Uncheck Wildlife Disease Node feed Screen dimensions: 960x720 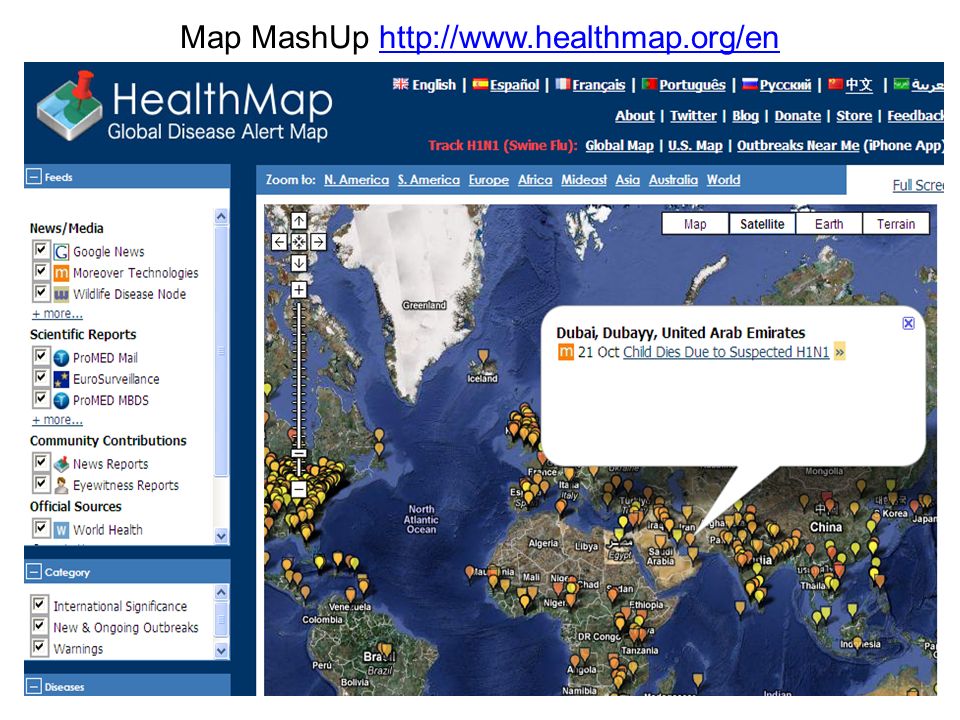pyautogui.click(x=40, y=293)
